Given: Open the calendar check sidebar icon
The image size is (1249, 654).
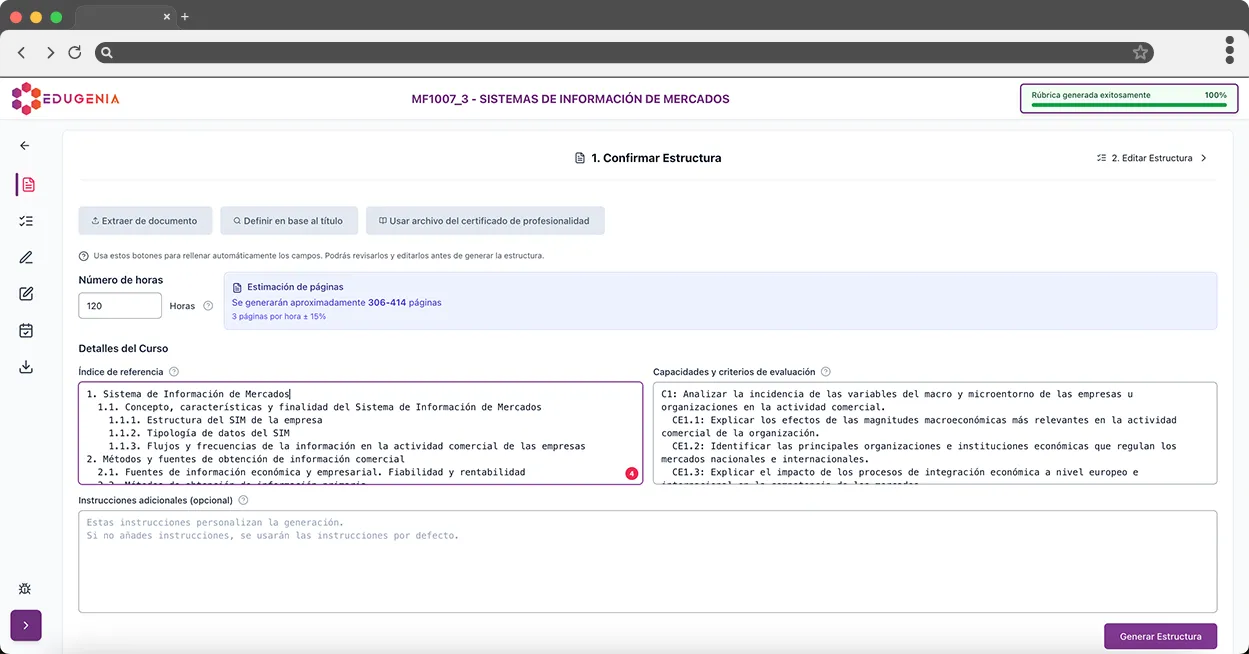Looking at the screenshot, I should click(26, 330).
